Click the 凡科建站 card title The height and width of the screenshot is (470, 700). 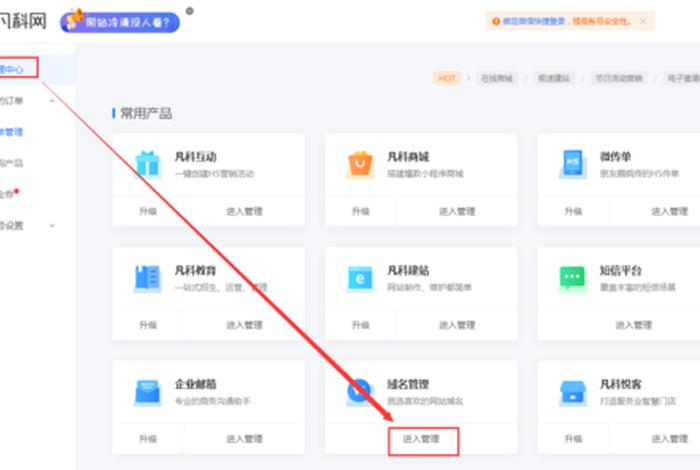[408, 270]
